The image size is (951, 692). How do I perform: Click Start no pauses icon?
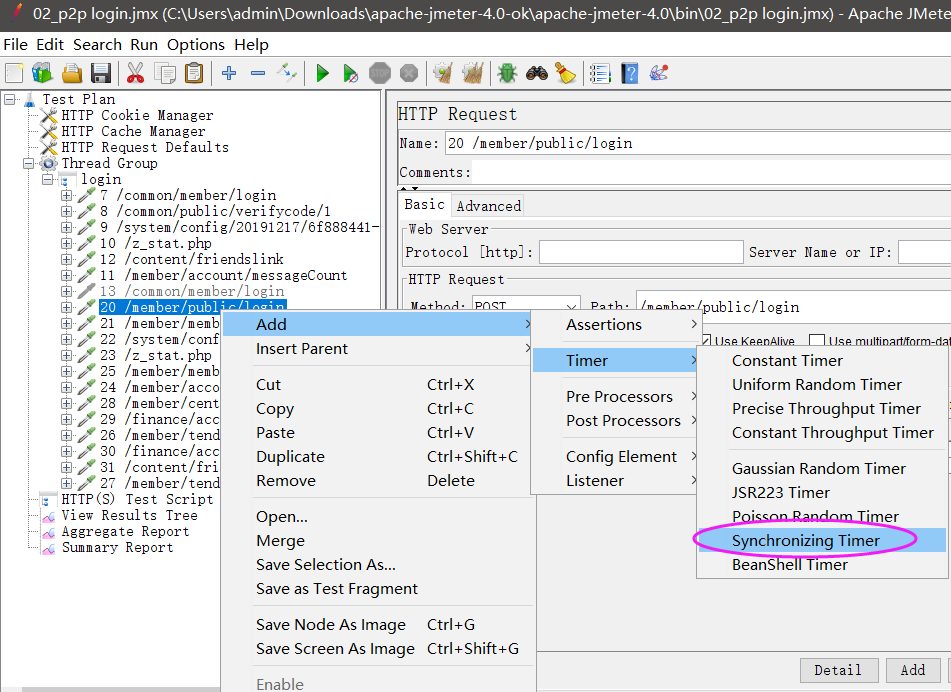click(x=351, y=73)
